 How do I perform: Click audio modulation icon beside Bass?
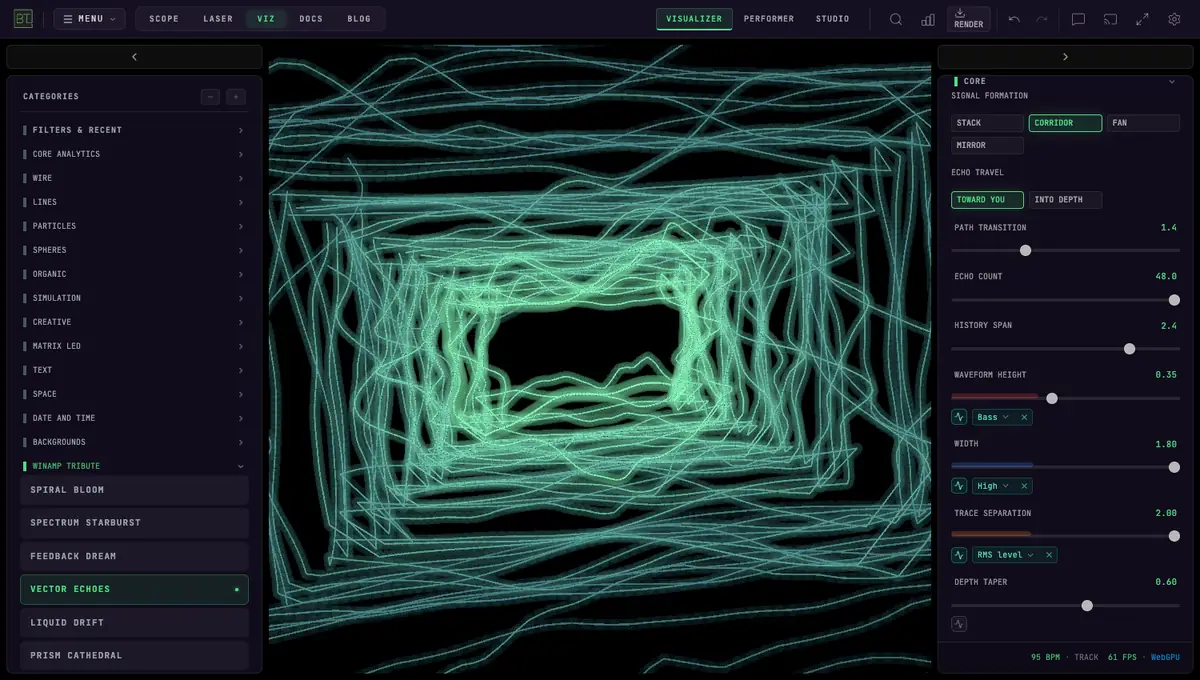(959, 417)
